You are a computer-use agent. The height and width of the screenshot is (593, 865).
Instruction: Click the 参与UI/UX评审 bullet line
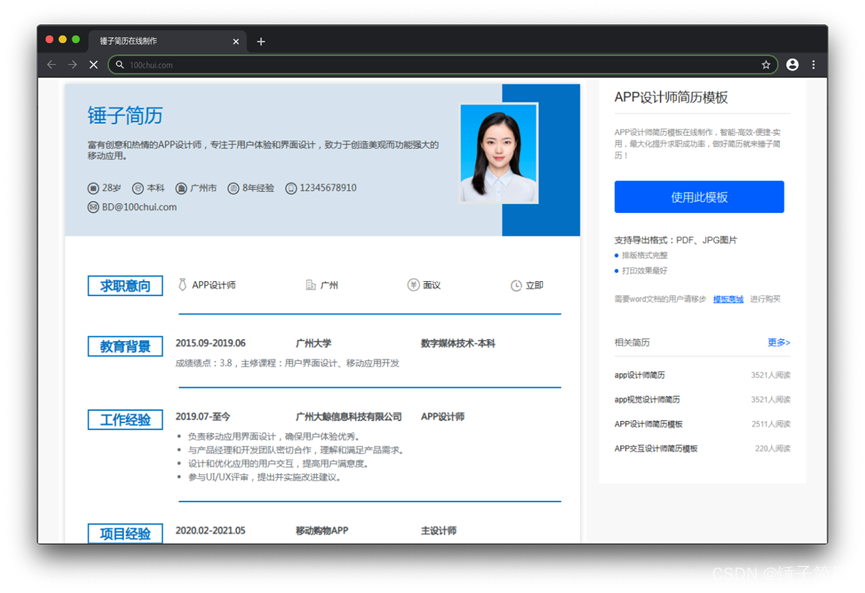[265, 477]
